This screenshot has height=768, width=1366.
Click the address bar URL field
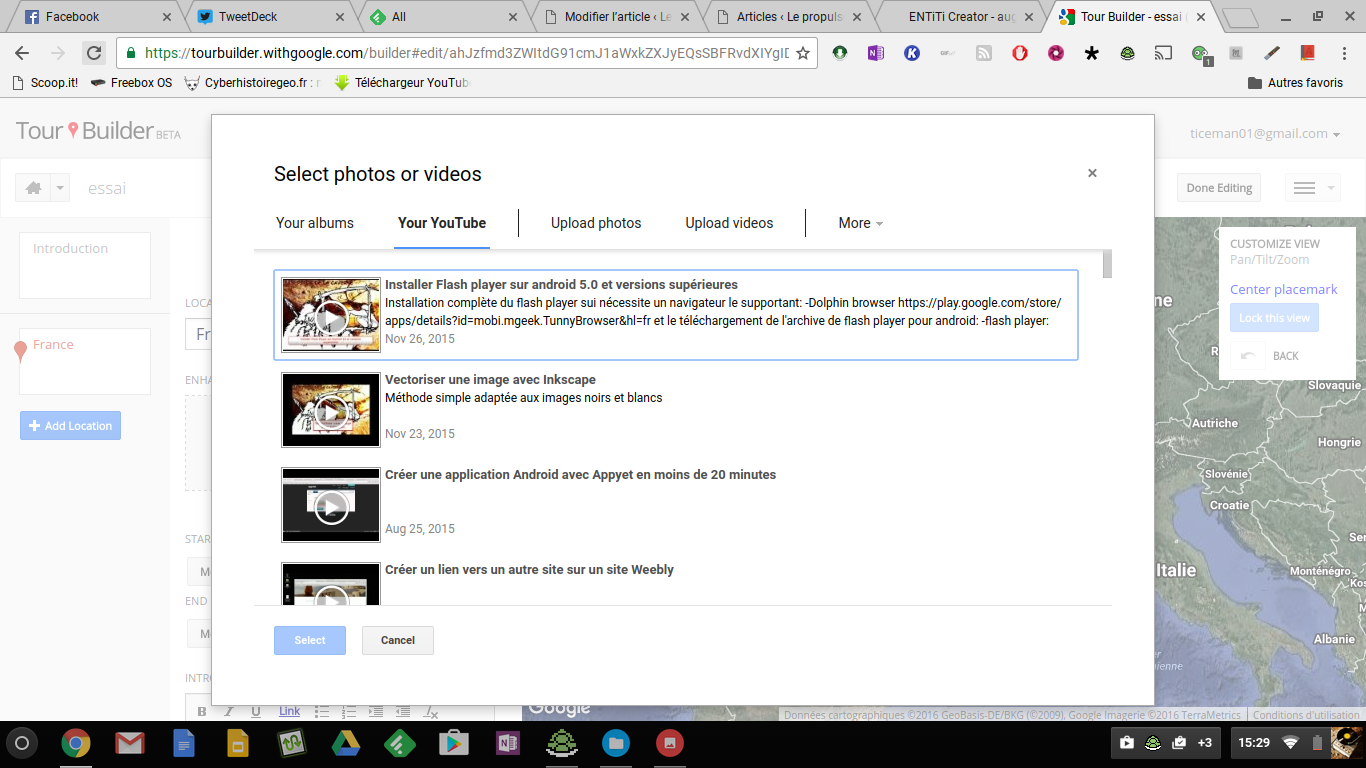465,53
